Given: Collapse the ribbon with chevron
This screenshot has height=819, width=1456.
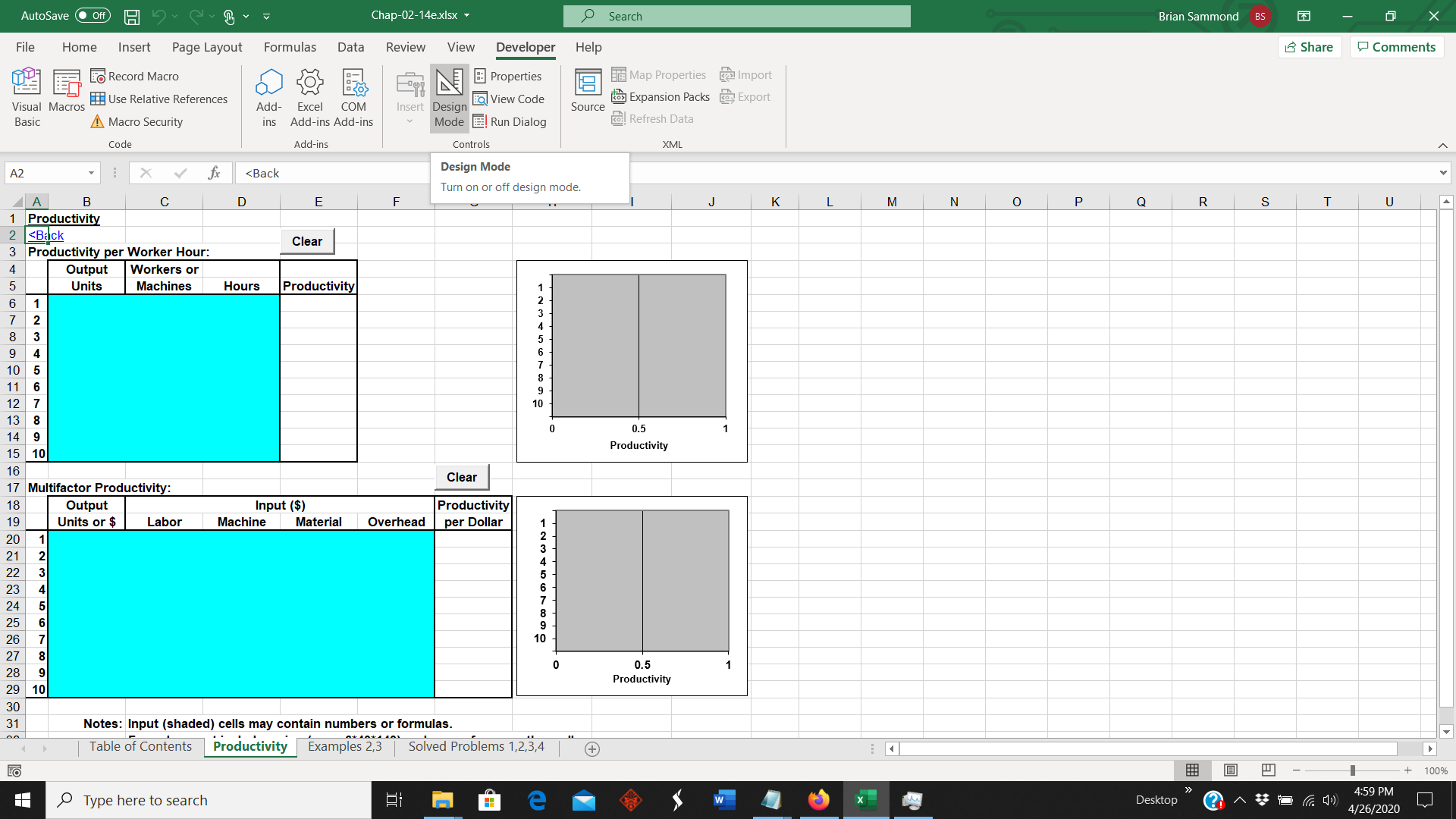Looking at the screenshot, I should point(1442,145).
